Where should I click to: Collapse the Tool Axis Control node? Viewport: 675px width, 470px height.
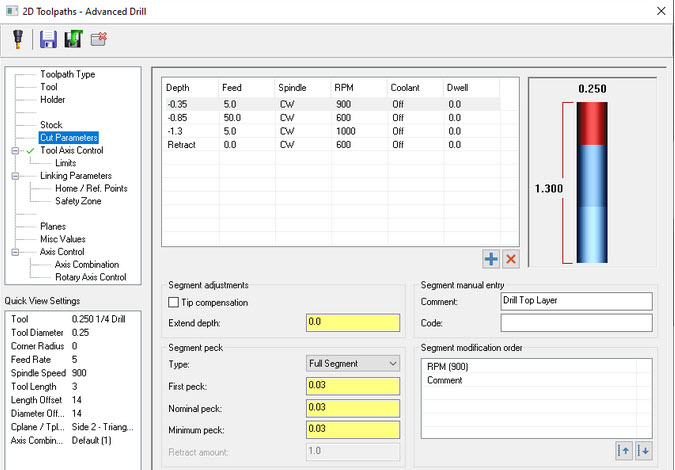click(x=15, y=150)
